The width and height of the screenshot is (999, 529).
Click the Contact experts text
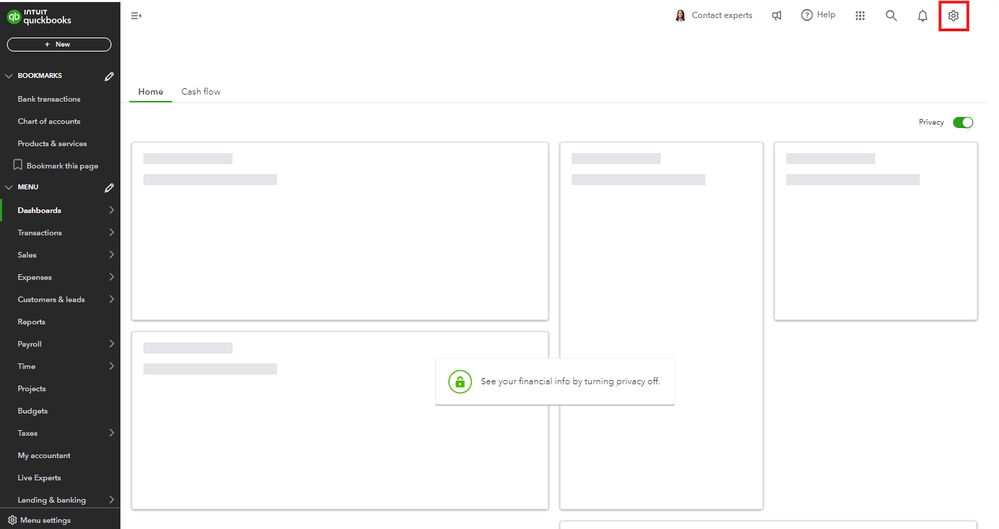tap(722, 15)
